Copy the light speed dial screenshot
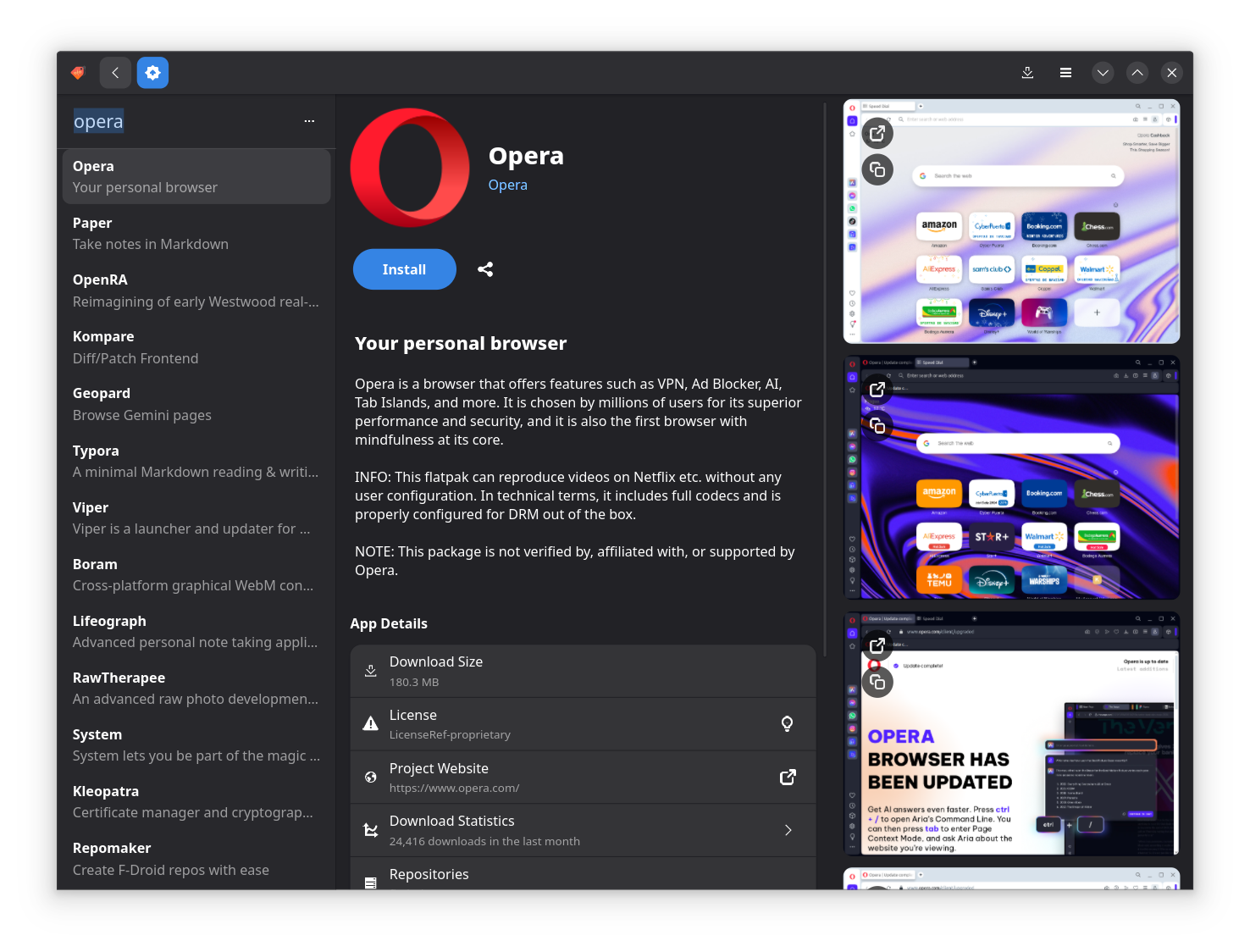This screenshot has height=952, width=1250. (x=877, y=169)
